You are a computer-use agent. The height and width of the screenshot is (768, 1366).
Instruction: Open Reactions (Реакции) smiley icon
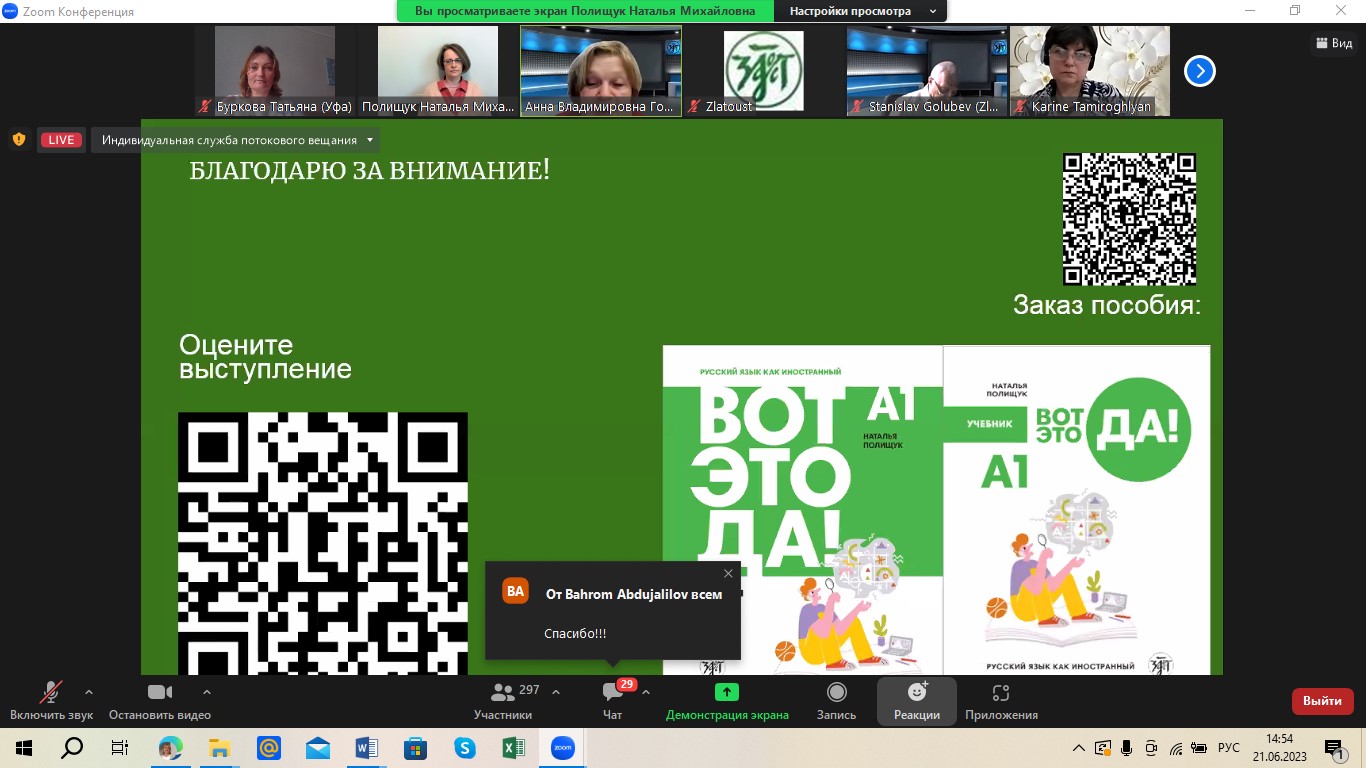pos(916,692)
